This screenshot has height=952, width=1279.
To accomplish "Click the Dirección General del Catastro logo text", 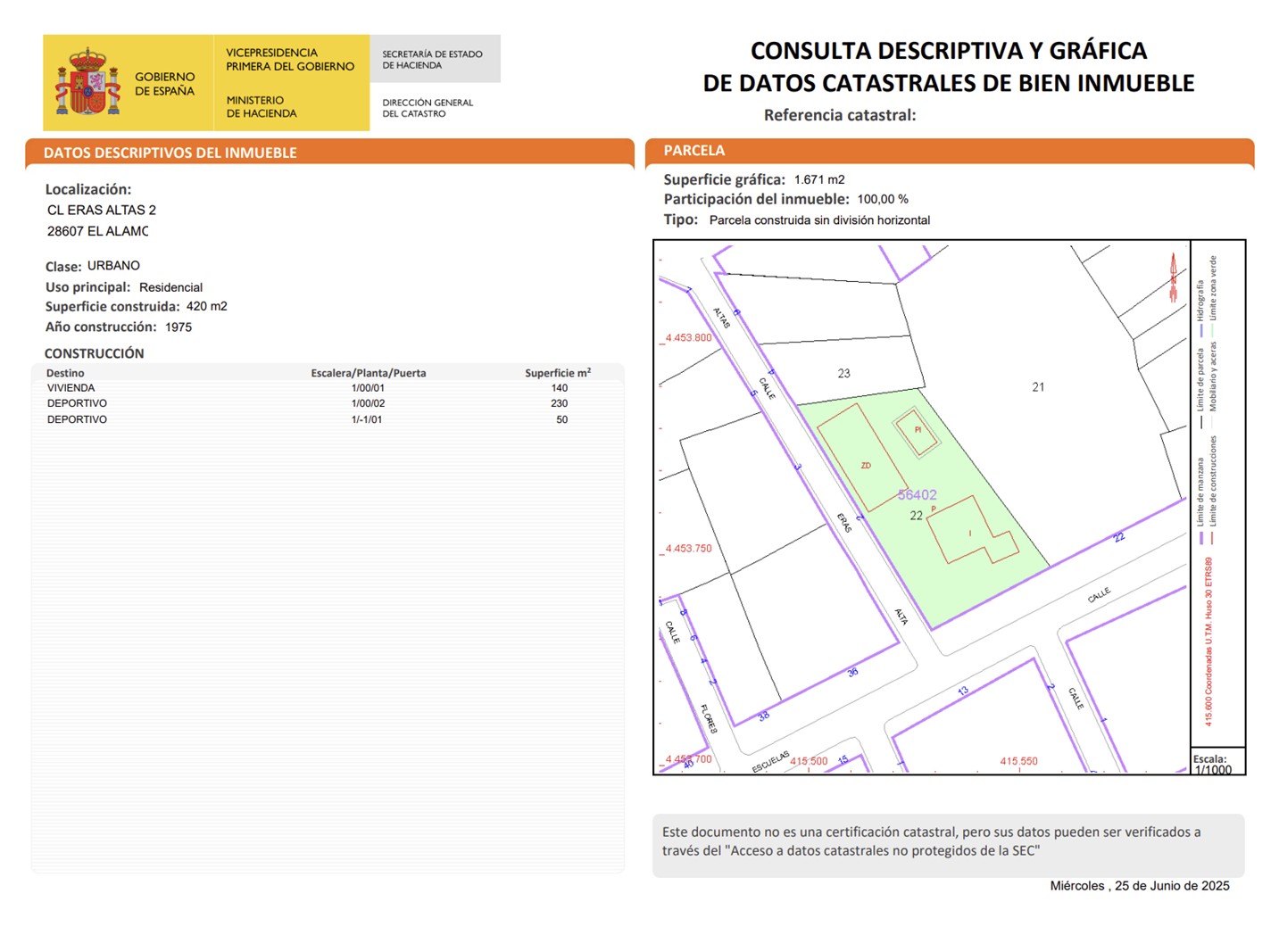I will click(x=428, y=108).
